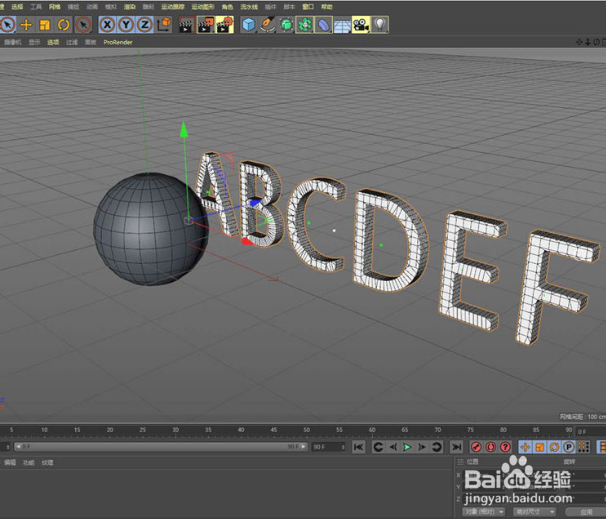Image resolution: width=606 pixels, height=519 pixels.
Task: Open the 帮助 (Help) menu
Action: coord(327,7)
